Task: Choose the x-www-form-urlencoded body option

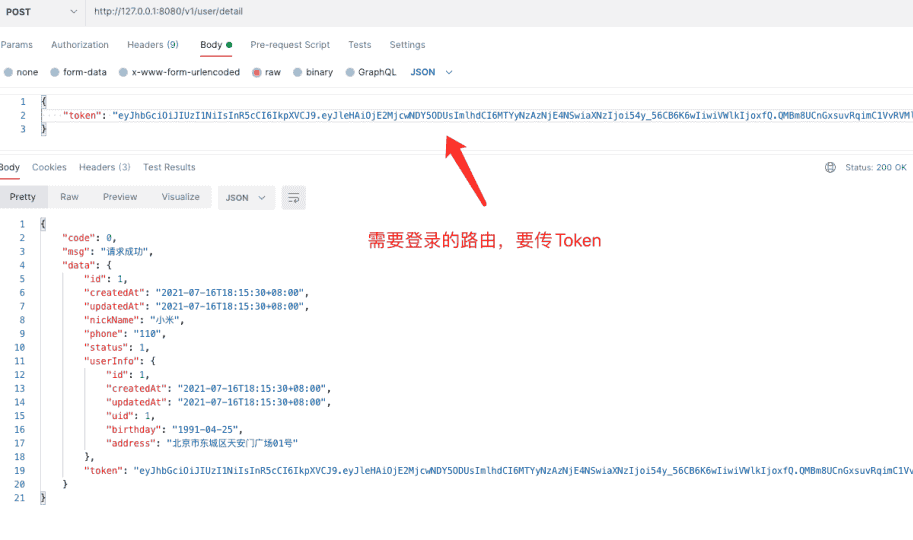Action: click(x=124, y=73)
